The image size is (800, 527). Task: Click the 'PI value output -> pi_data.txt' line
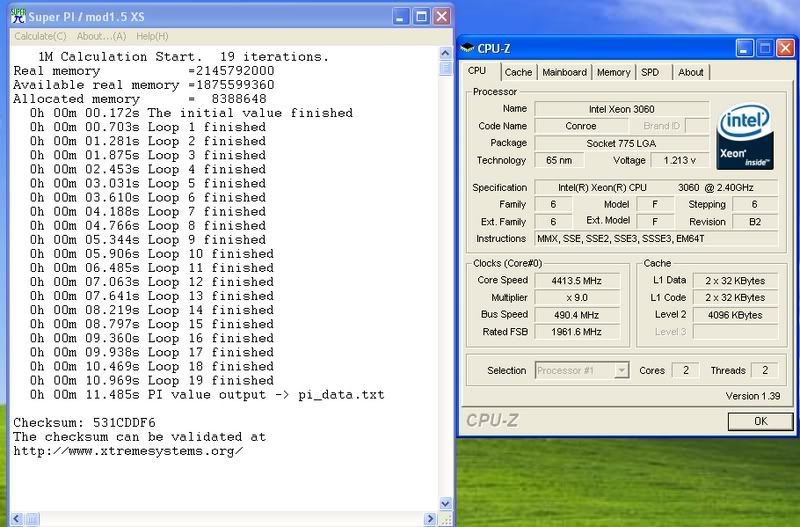pyautogui.click(x=207, y=395)
